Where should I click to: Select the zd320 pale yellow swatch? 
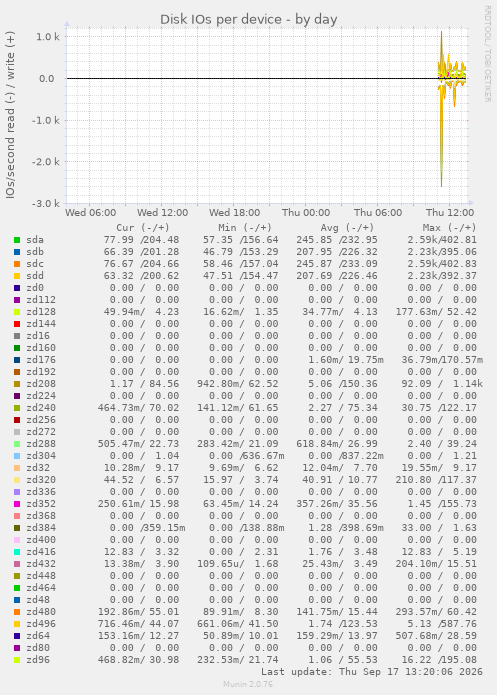click(x=17, y=480)
